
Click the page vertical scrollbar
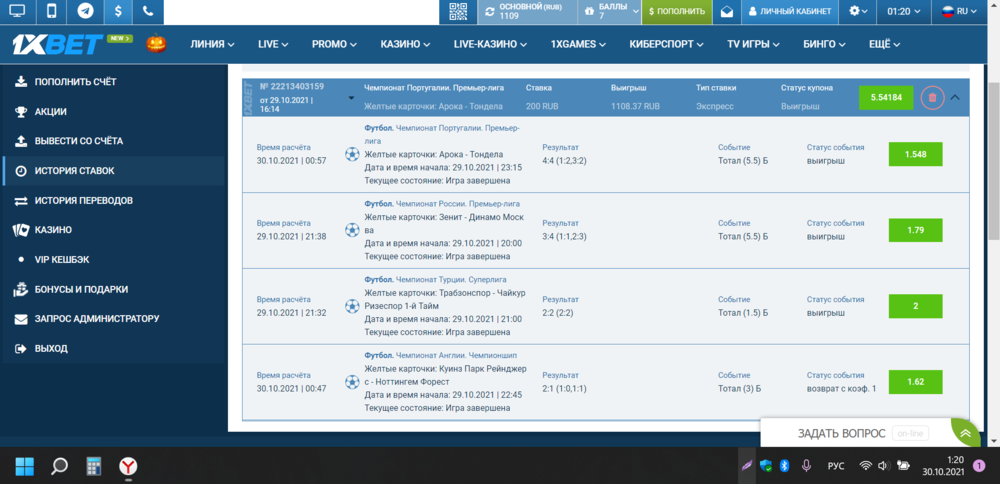(x=994, y=162)
